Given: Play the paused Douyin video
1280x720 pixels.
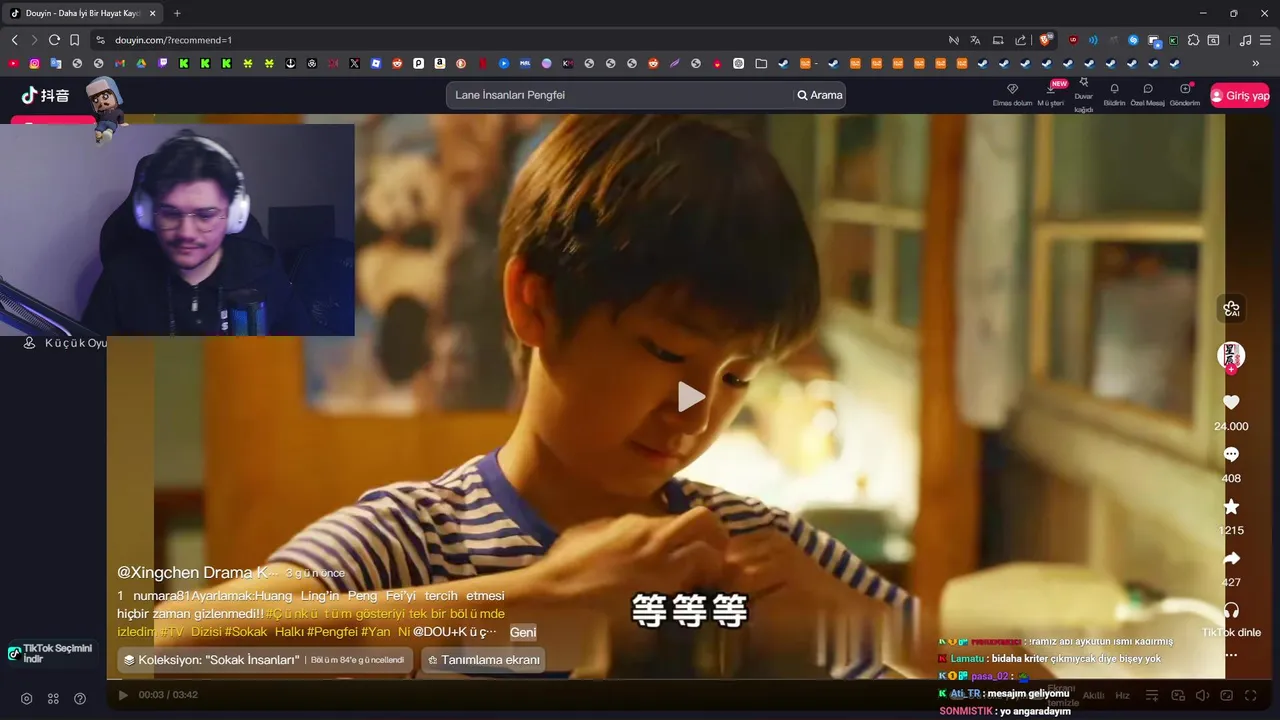Looking at the screenshot, I should [x=691, y=397].
